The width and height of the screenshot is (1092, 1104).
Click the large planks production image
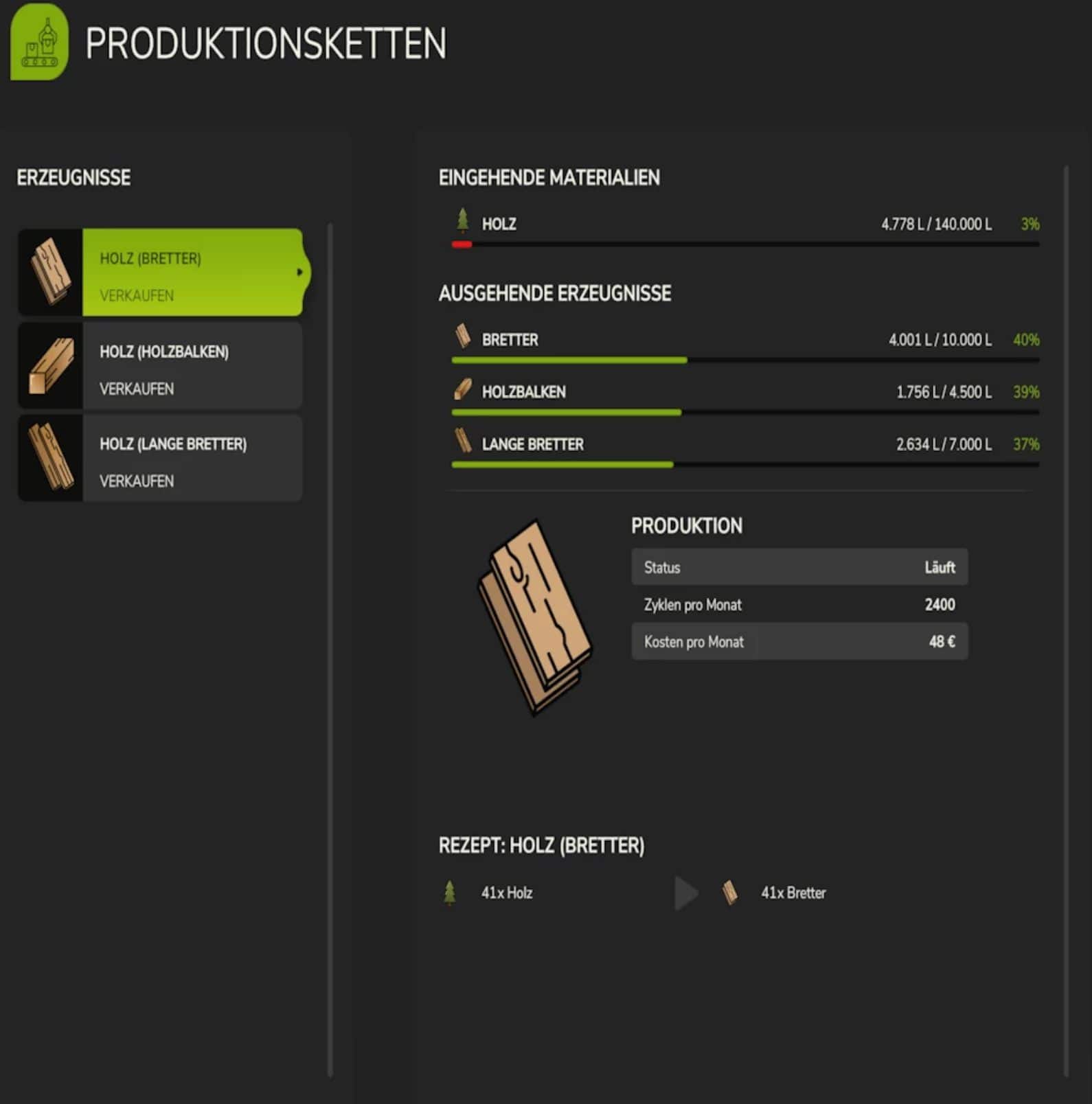(x=535, y=617)
